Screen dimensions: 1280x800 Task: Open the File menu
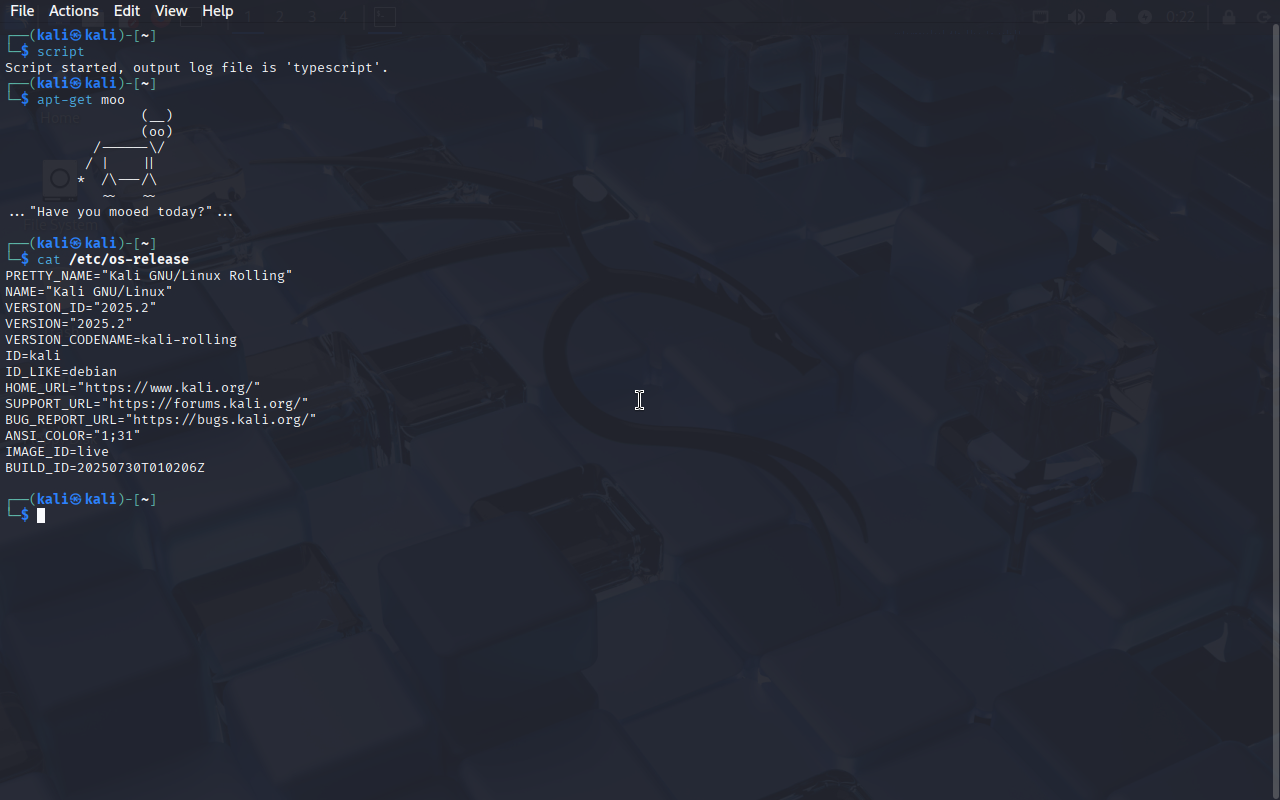point(22,11)
